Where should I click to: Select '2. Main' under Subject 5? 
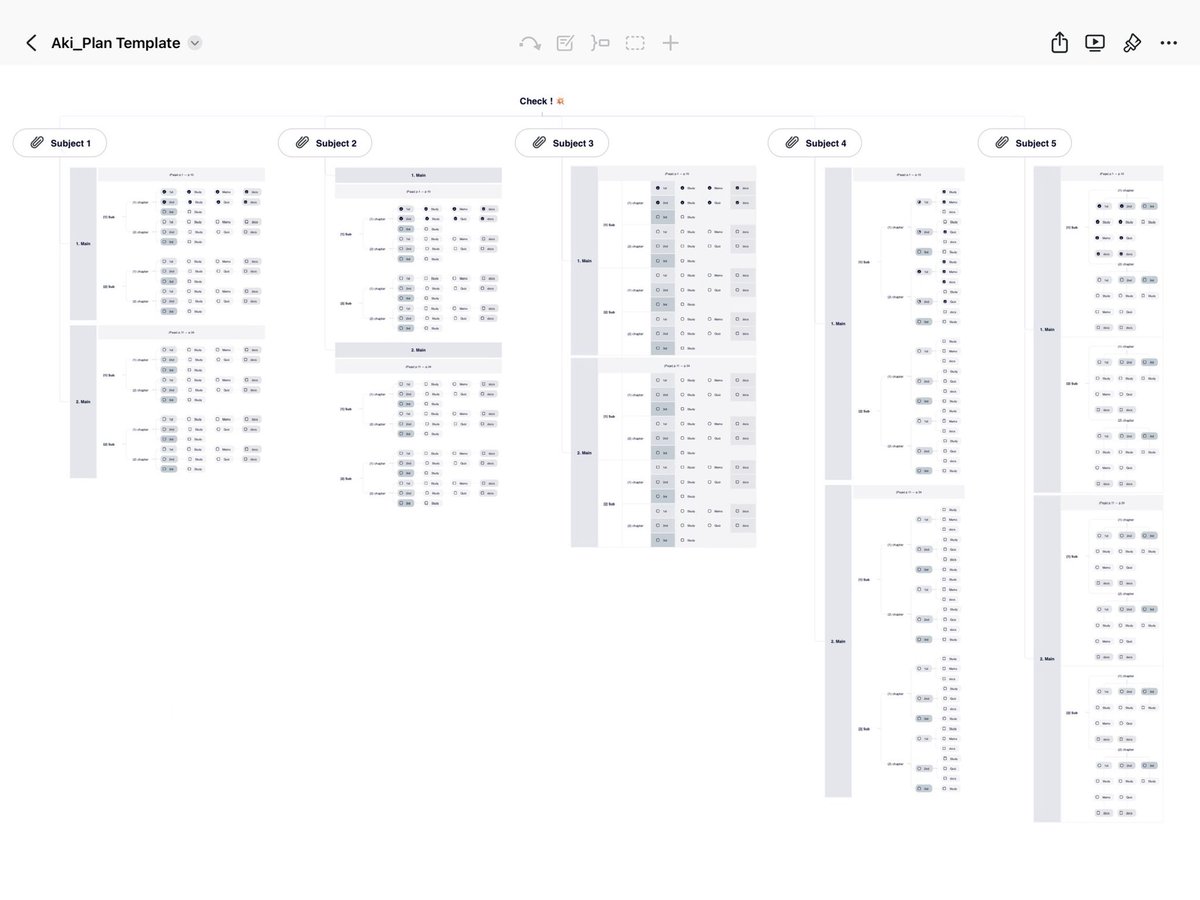(1047, 659)
